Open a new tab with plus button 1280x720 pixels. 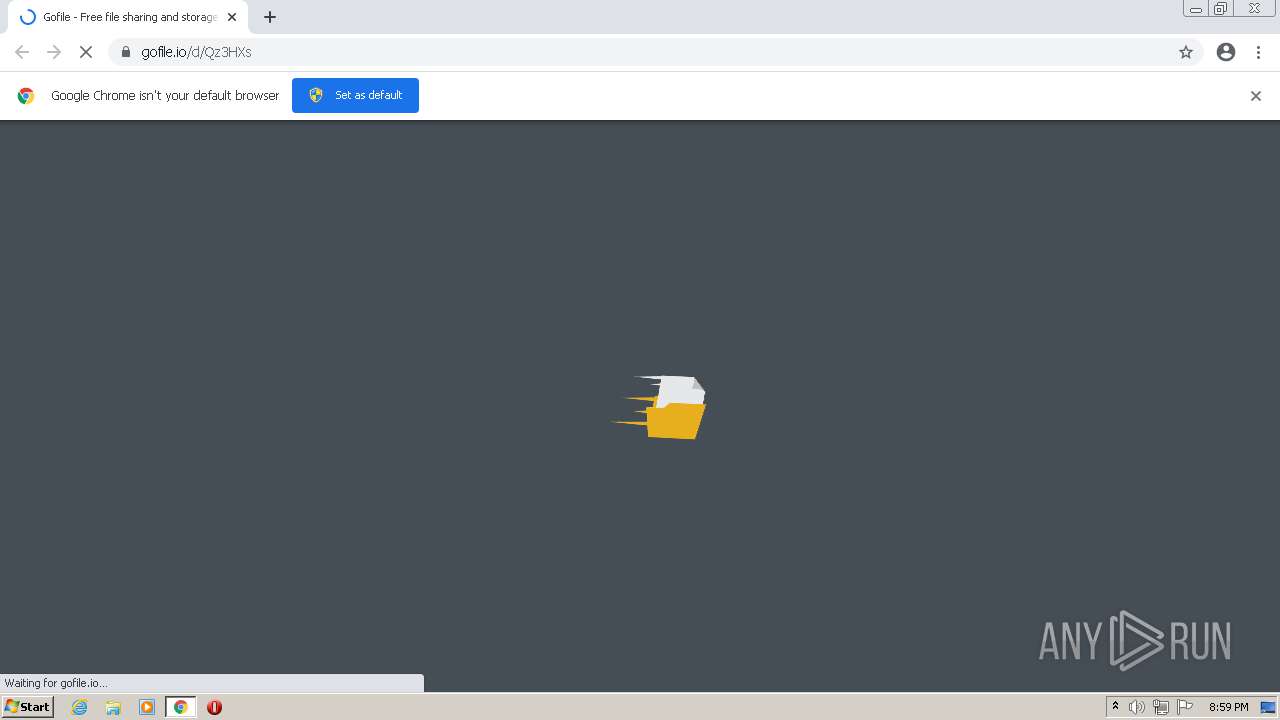tap(270, 17)
